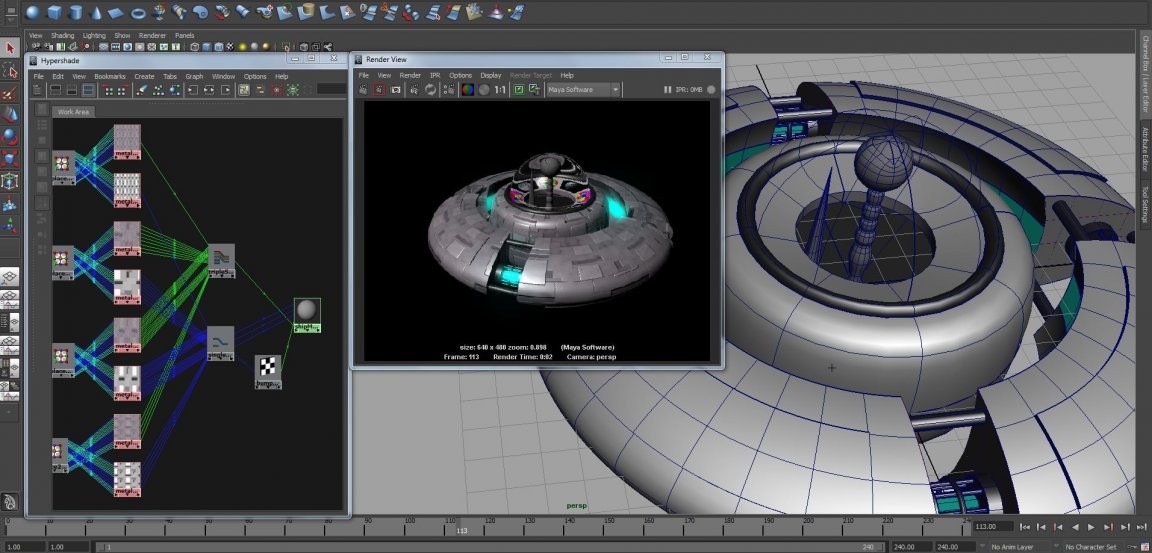
Task: Open the Attribute Editor side tab
Action: click(1145, 151)
